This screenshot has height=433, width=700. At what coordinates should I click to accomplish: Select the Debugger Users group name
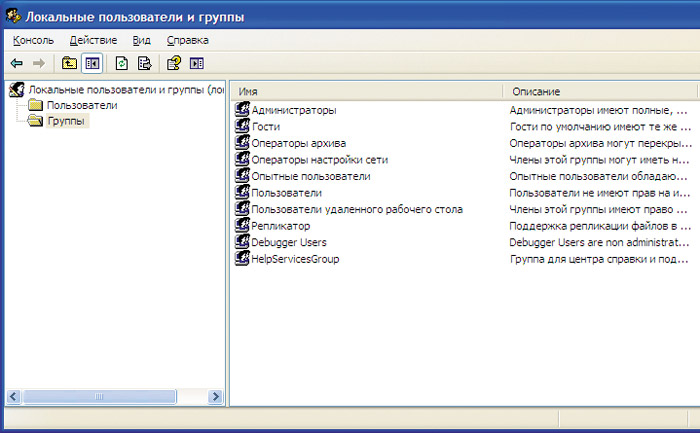pos(289,242)
